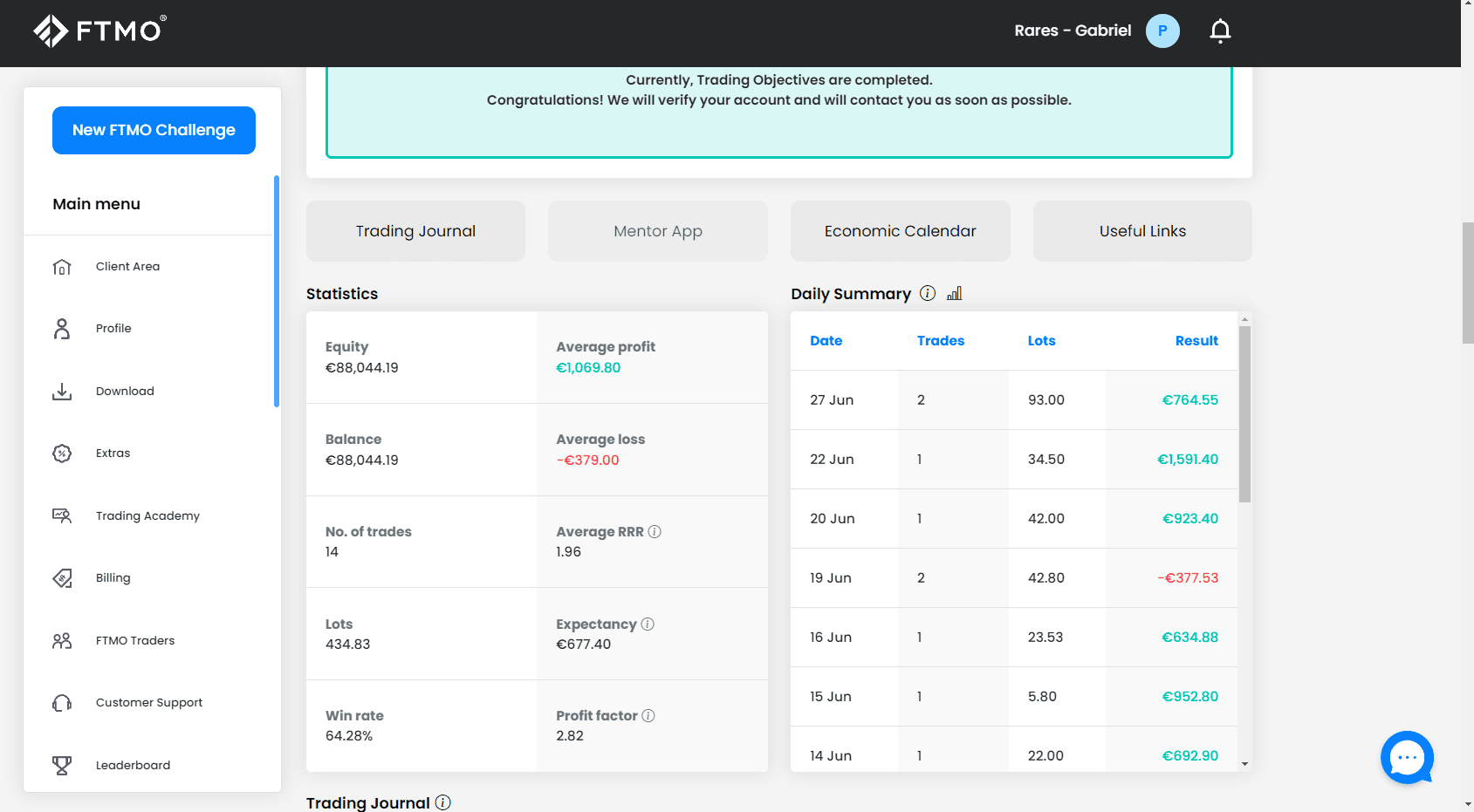Click the Trading Academy icon
The height and width of the screenshot is (812, 1474).
[x=62, y=515]
